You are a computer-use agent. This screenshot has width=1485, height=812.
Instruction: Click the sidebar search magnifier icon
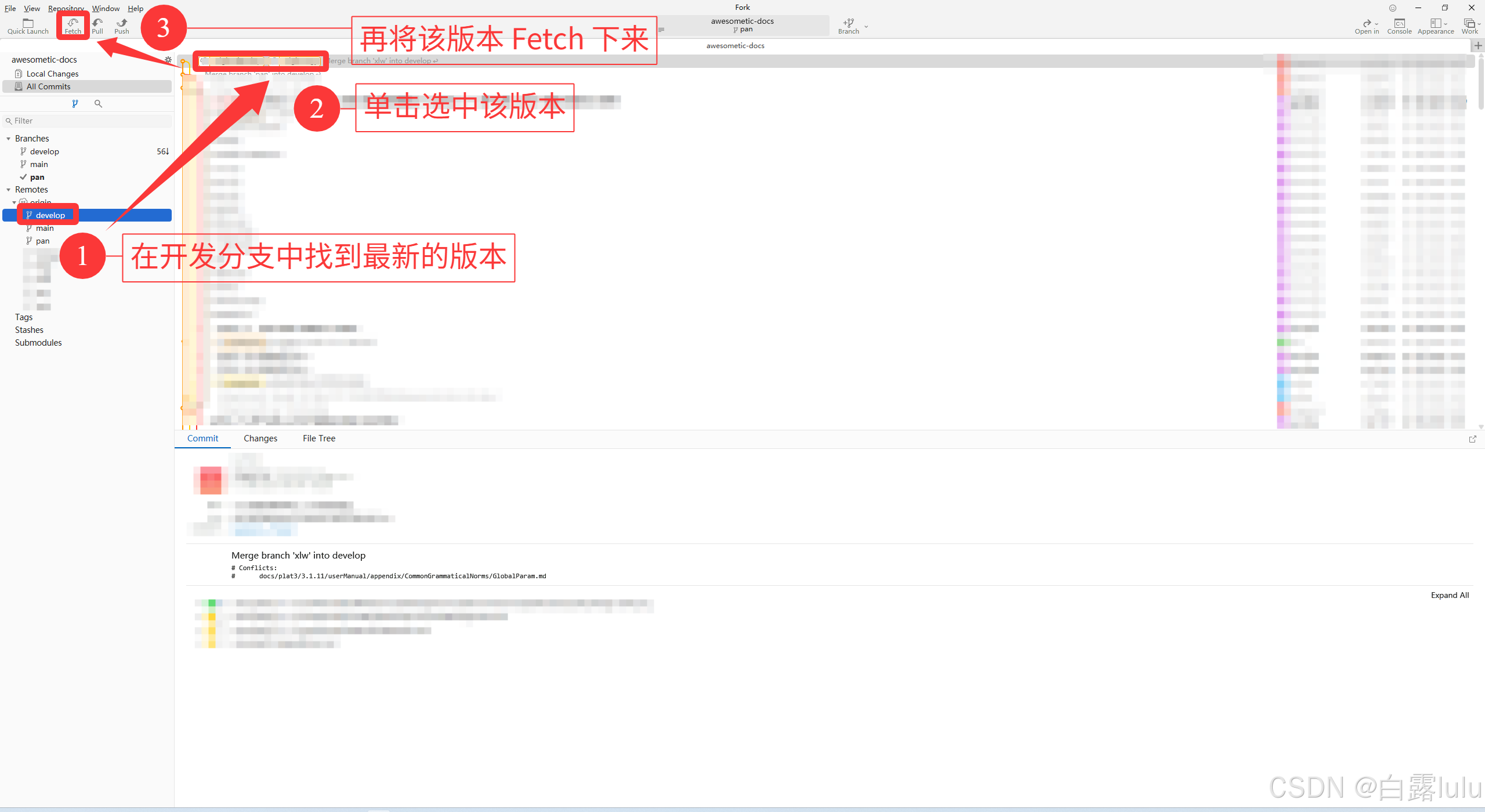98,104
